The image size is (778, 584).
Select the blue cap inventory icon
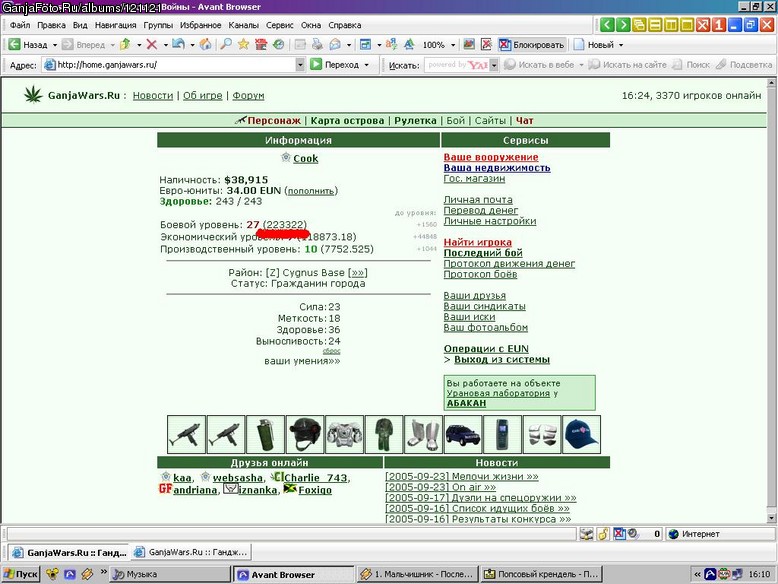coord(582,435)
